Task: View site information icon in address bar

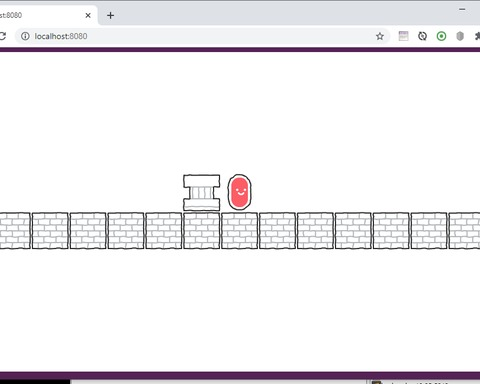Action: 25,36
